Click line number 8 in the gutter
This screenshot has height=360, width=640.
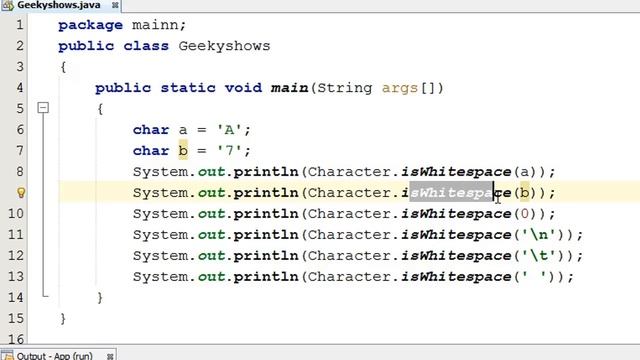pos(20,172)
